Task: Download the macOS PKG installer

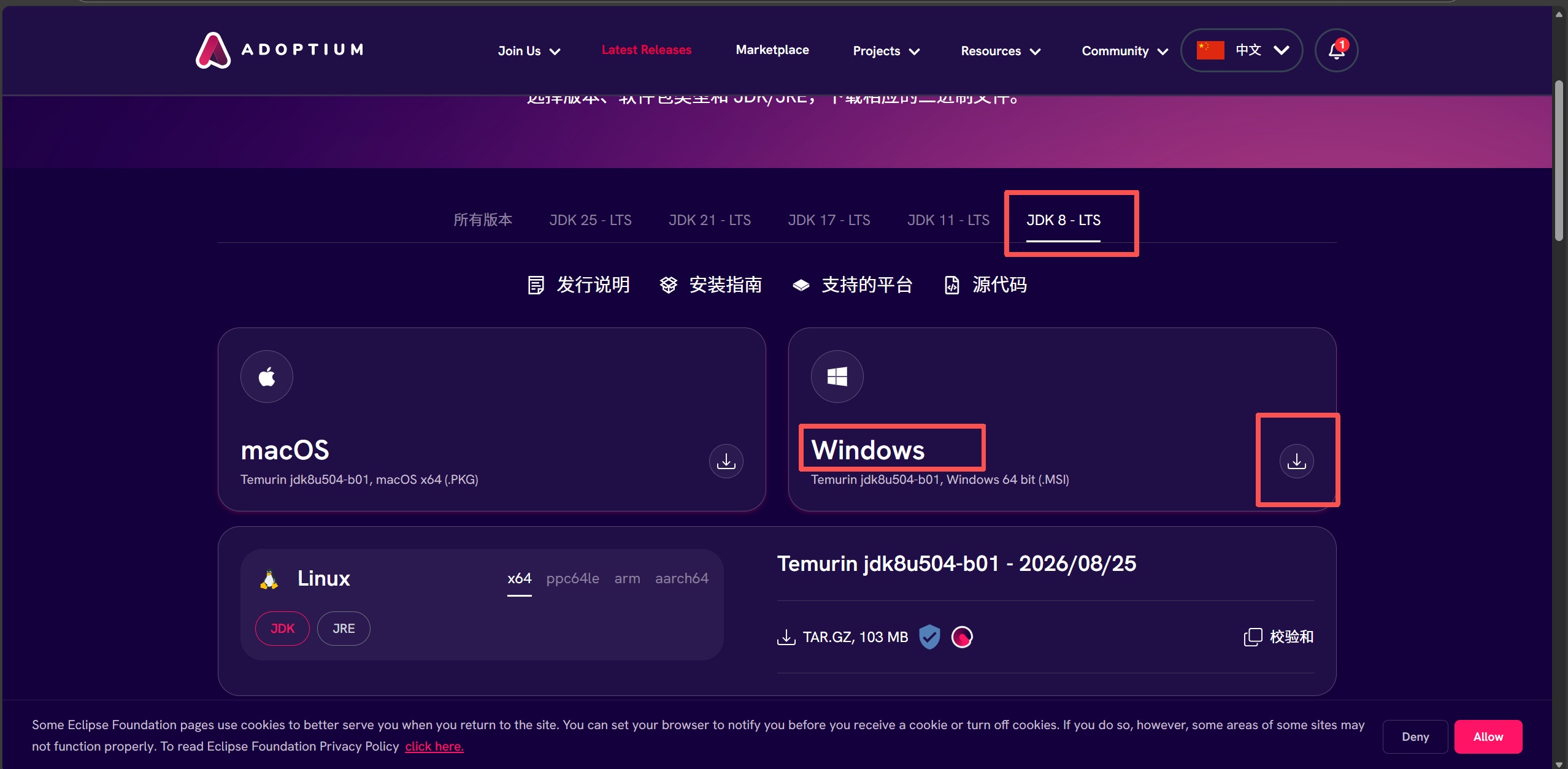Action: 726,461
